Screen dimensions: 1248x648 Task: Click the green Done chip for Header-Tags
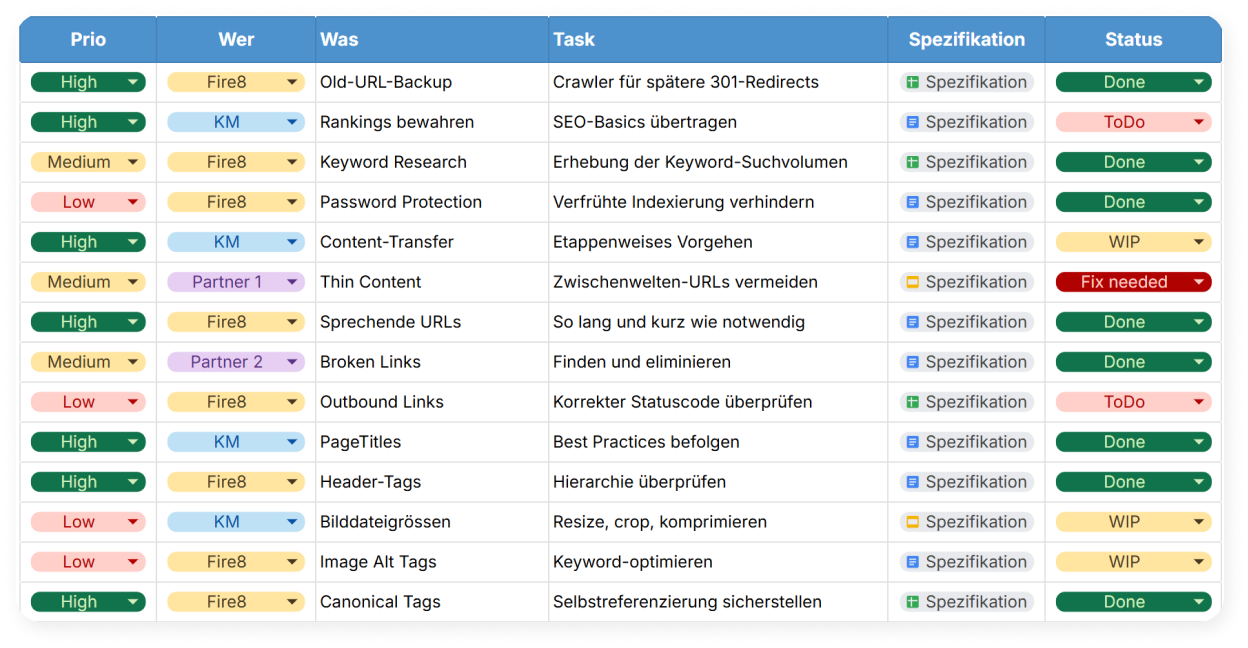coord(1124,482)
